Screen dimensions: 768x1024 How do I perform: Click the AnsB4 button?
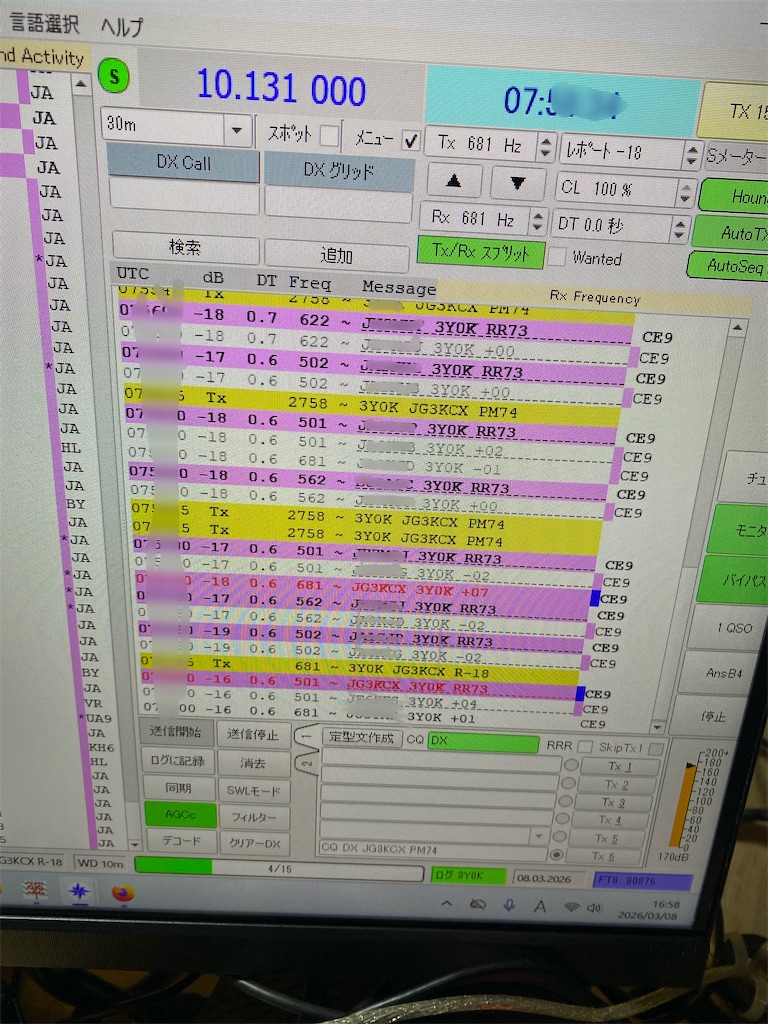click(724, 672)
